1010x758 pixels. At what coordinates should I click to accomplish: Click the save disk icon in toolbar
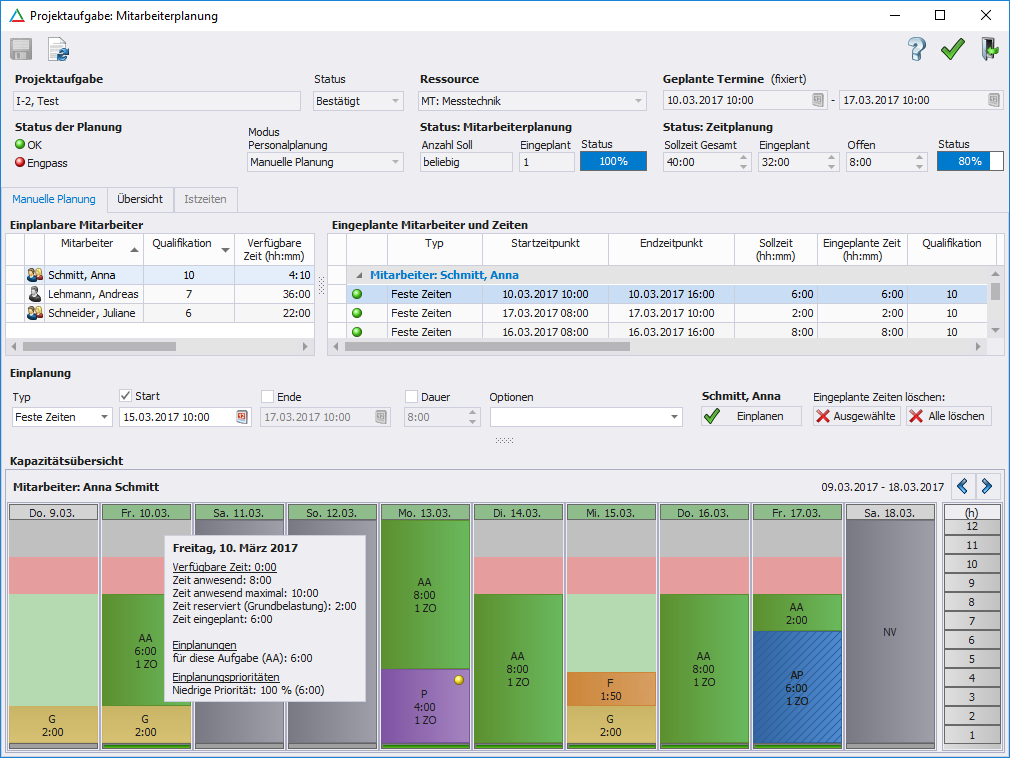pos(21,49)
